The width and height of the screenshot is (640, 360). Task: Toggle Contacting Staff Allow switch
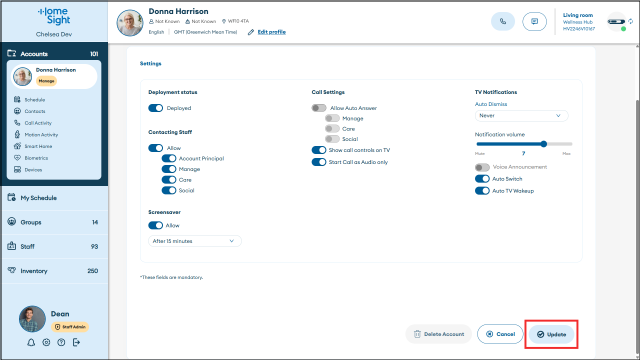coord(156,148)
